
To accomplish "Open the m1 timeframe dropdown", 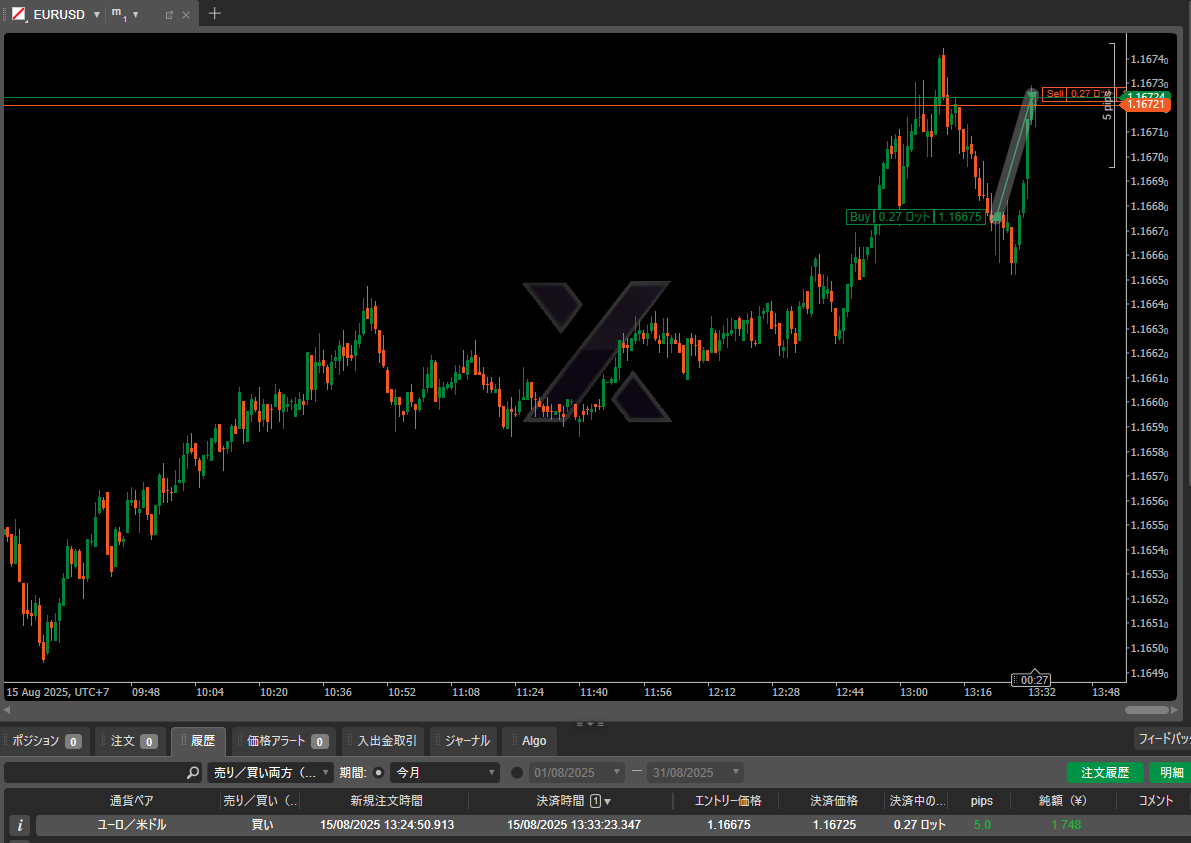I will [x=136, y=15].
